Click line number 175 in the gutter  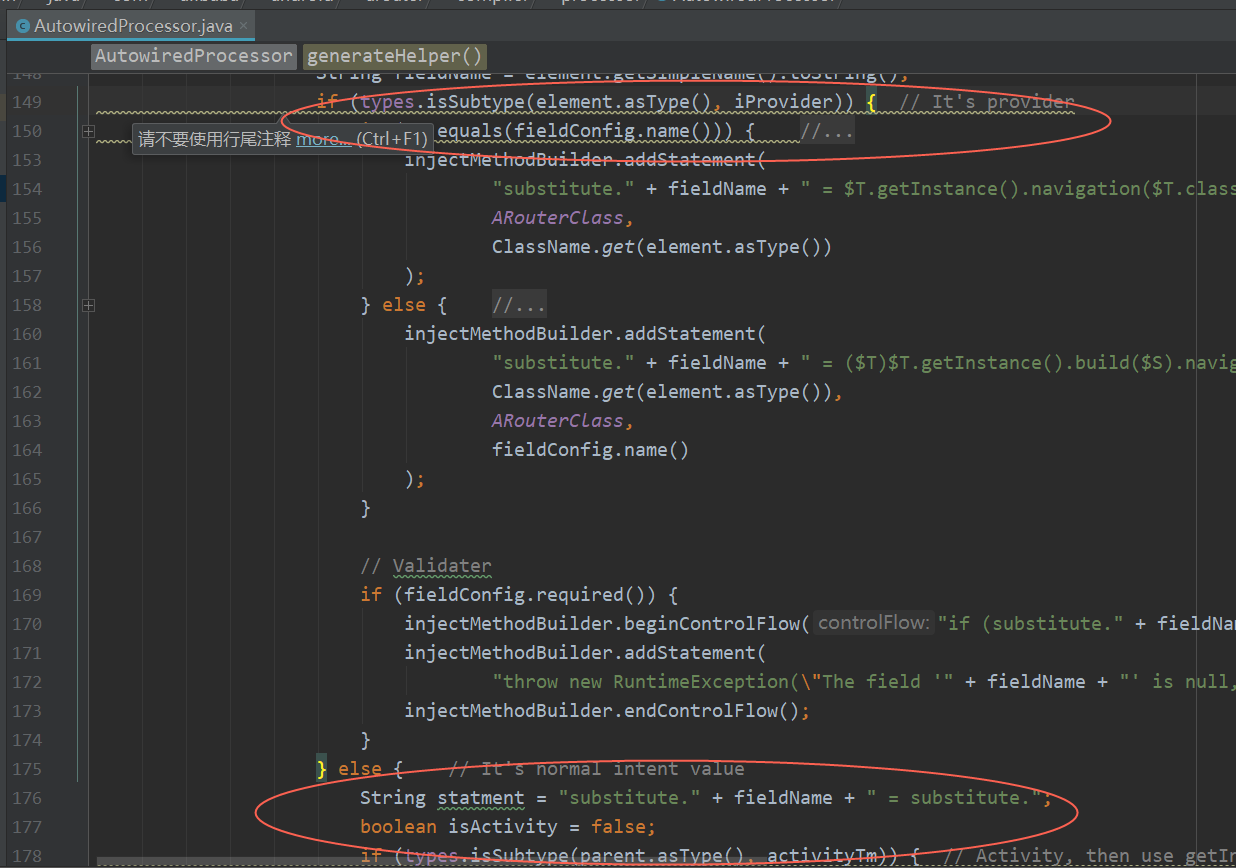(26, 769)
